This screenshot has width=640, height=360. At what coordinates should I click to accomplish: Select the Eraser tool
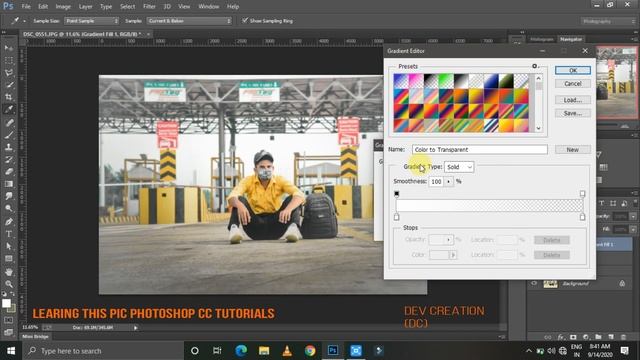click(x=9, y=171)
